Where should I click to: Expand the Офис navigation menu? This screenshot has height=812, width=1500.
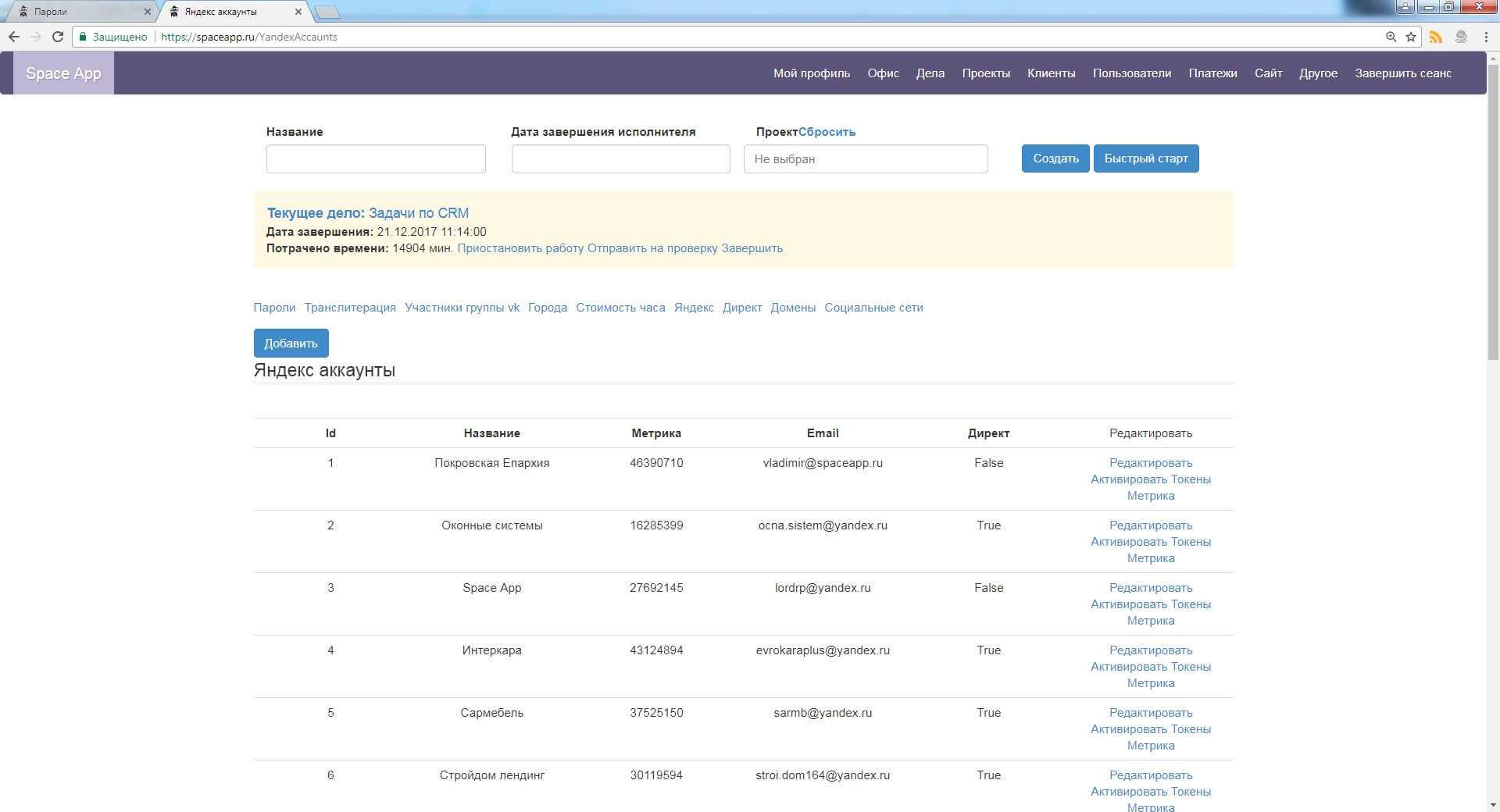pos(883,73)
